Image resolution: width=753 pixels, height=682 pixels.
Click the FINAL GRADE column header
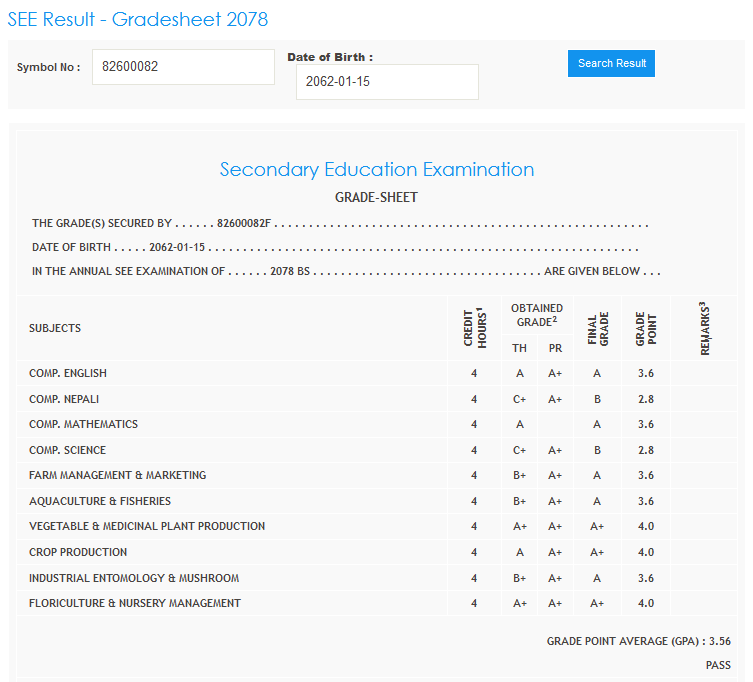[597, 328]
